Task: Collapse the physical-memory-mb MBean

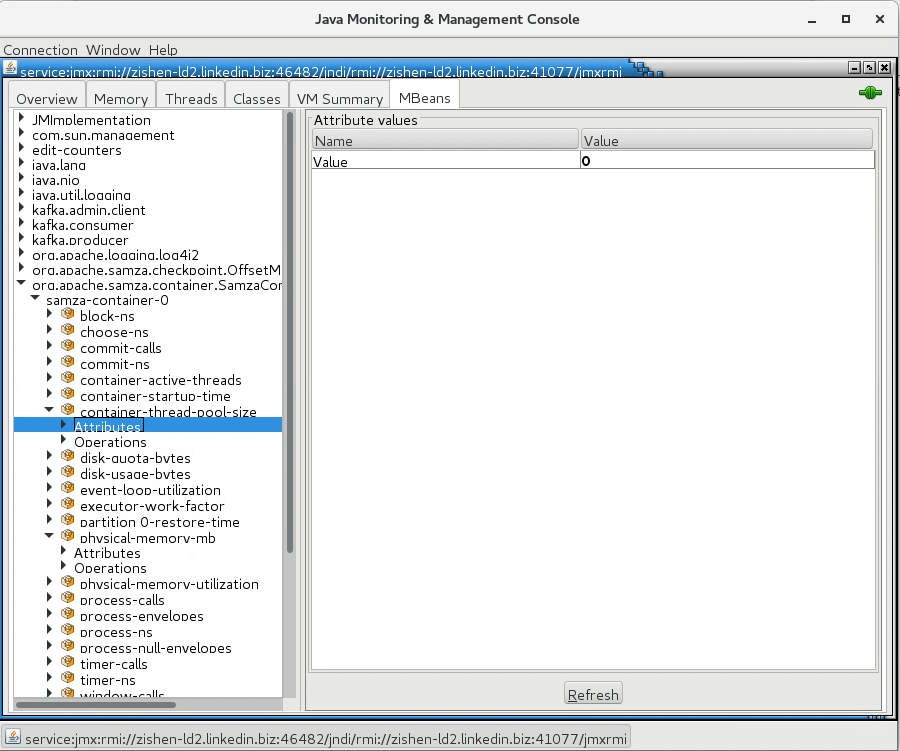Action: click(x=49, y=535)
